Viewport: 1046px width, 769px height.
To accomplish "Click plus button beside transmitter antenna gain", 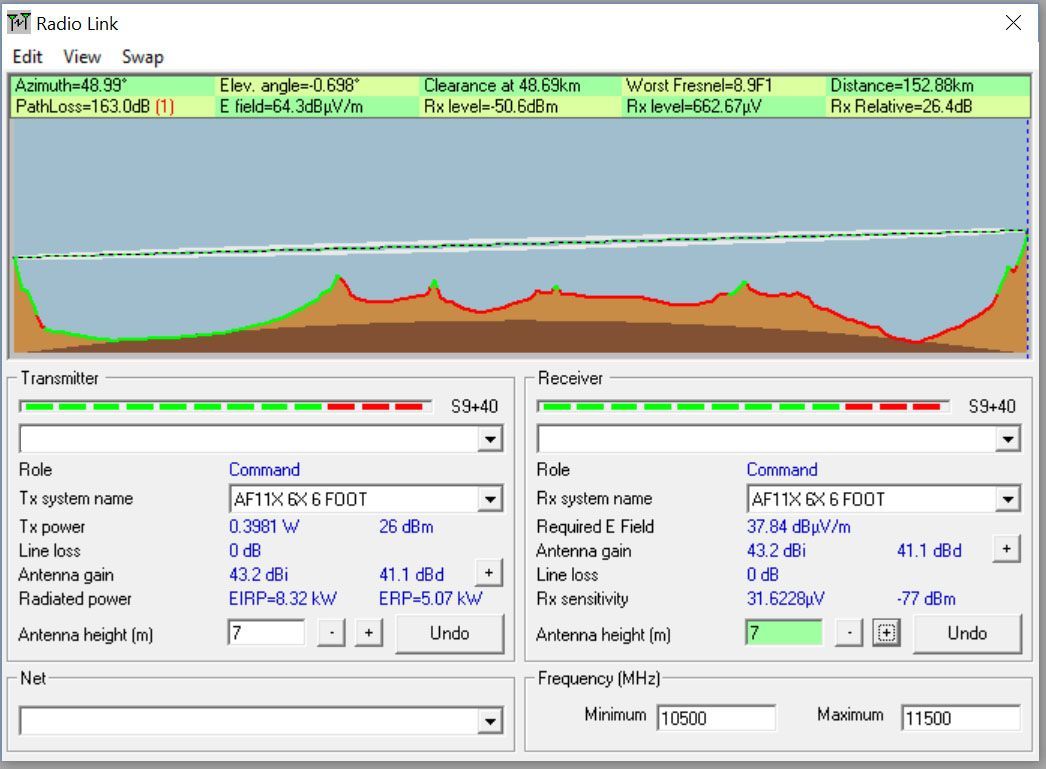I will pyautogui.click(x=488, y=573).
